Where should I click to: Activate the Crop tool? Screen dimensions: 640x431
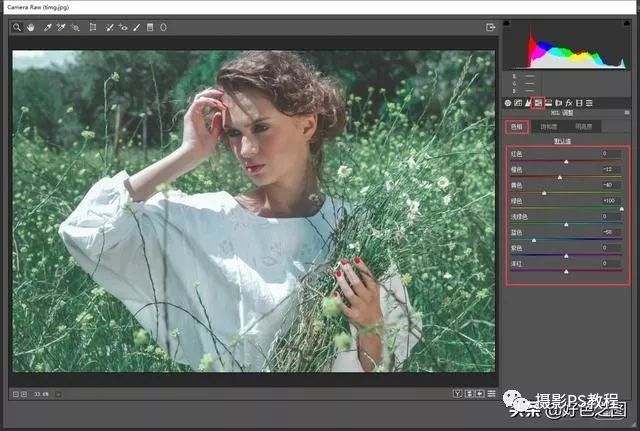[x=93, y=28]
